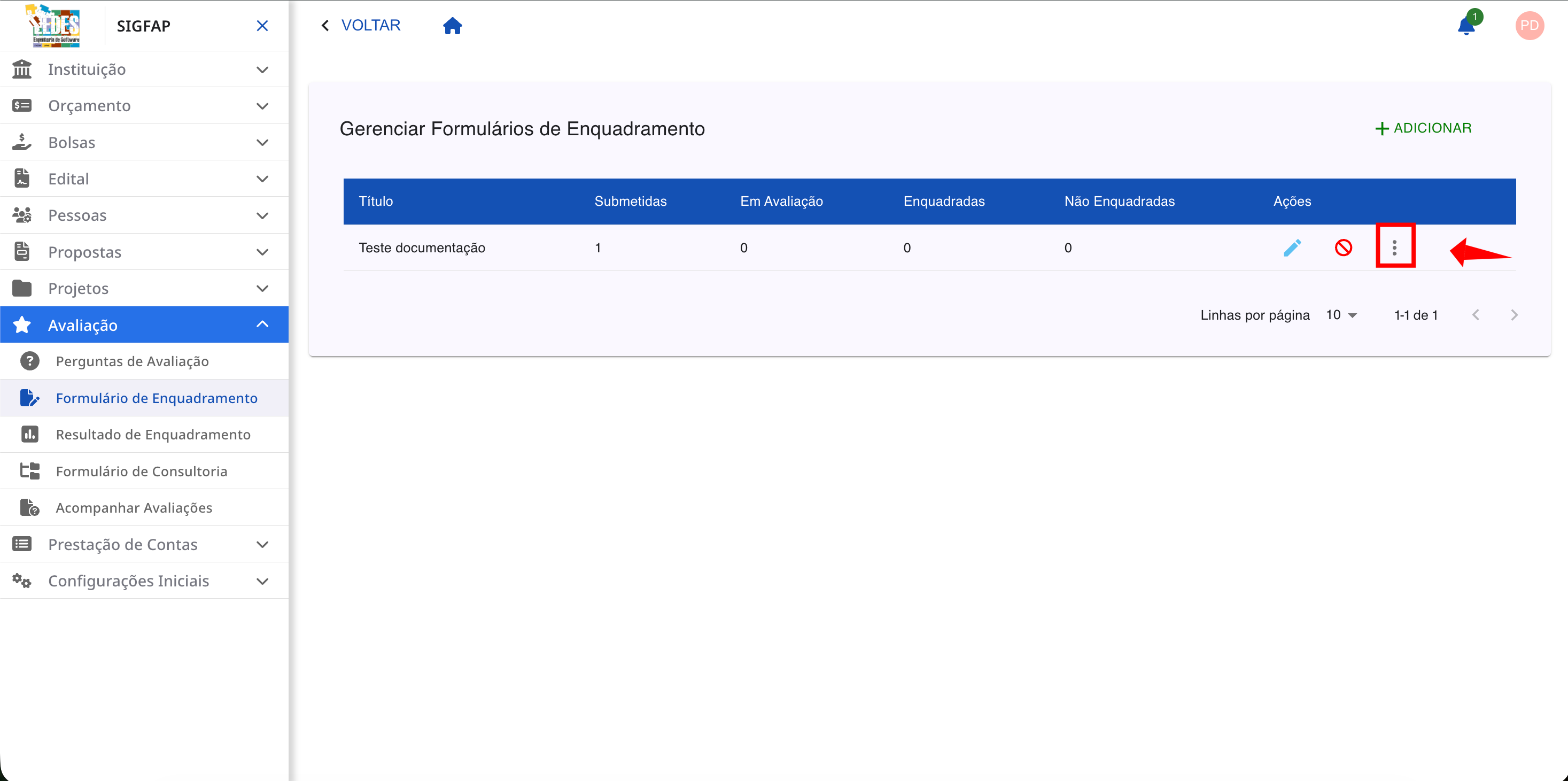This screenshot has width=1568, height=781.
Task: Edit the Teste documentação form
Action: [x=1293, y=248]
